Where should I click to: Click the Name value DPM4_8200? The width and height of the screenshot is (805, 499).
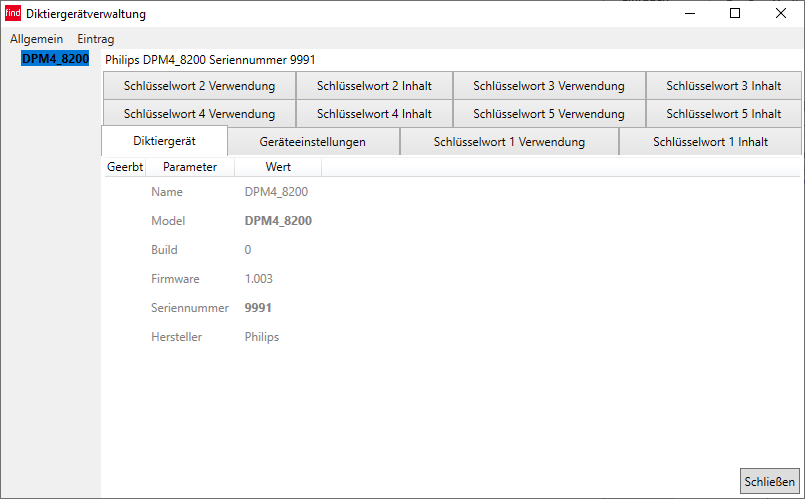(276, 192)
